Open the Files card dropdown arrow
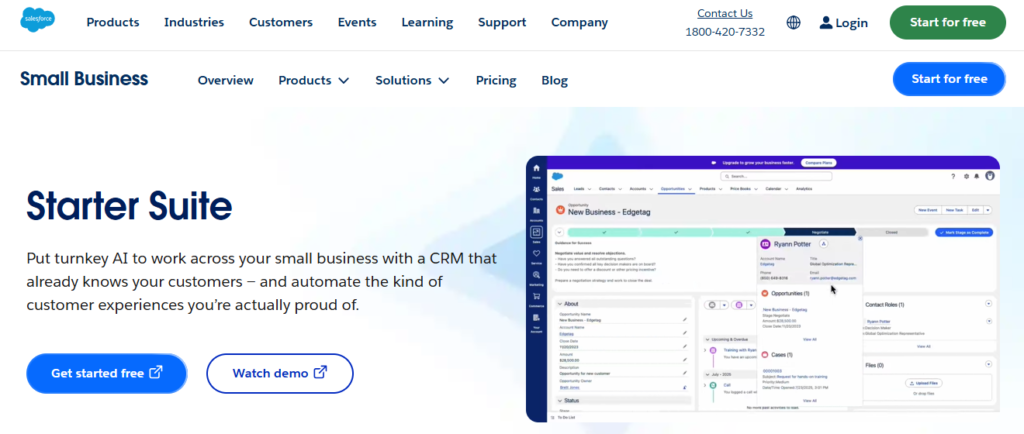This screenshot has height=434, width=1024. tap(988, 364)
